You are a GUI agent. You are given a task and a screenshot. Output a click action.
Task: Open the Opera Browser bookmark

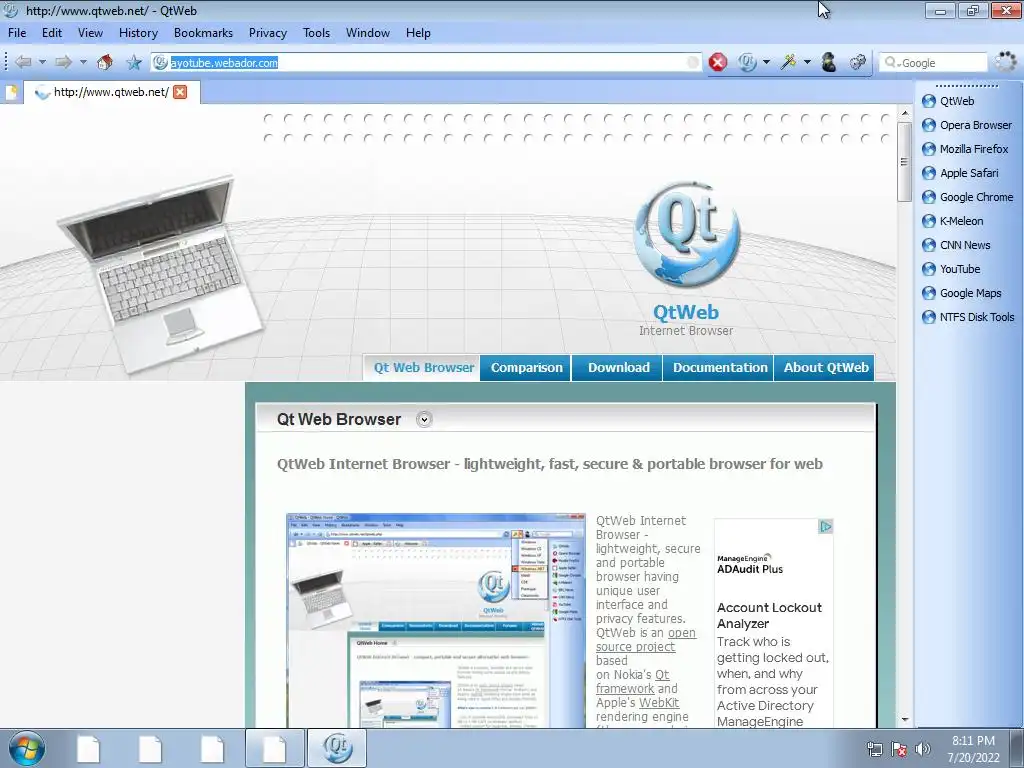[967, 125]
